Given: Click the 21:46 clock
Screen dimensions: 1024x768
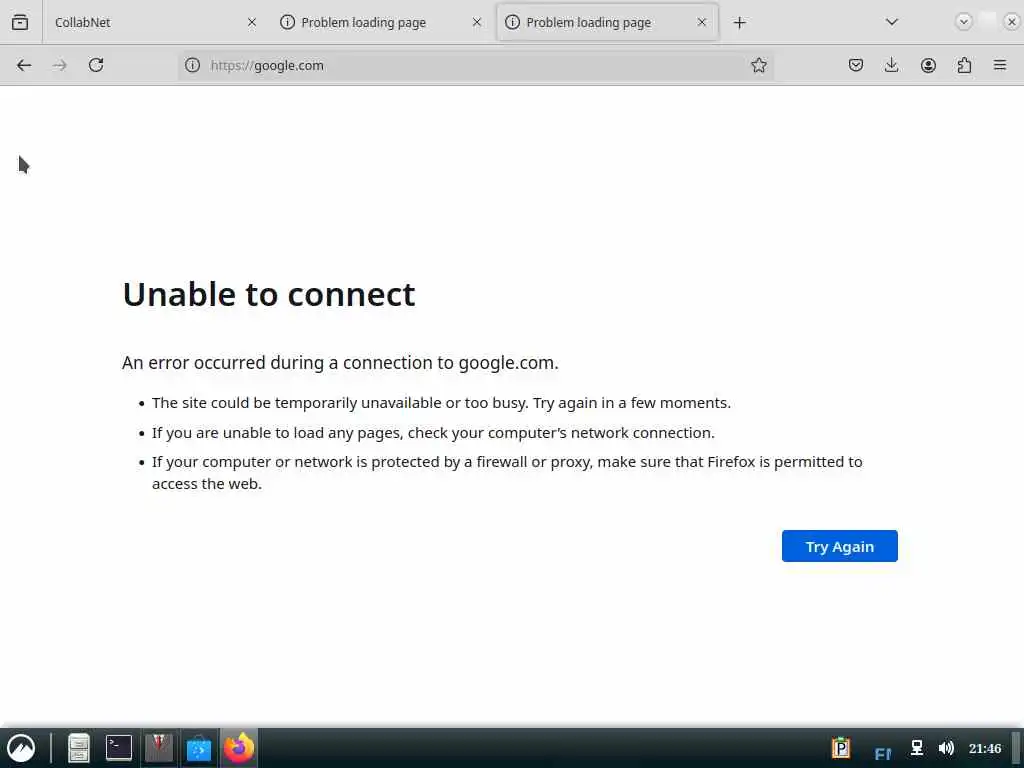Looking at the screenshot, I should (985, 748).
